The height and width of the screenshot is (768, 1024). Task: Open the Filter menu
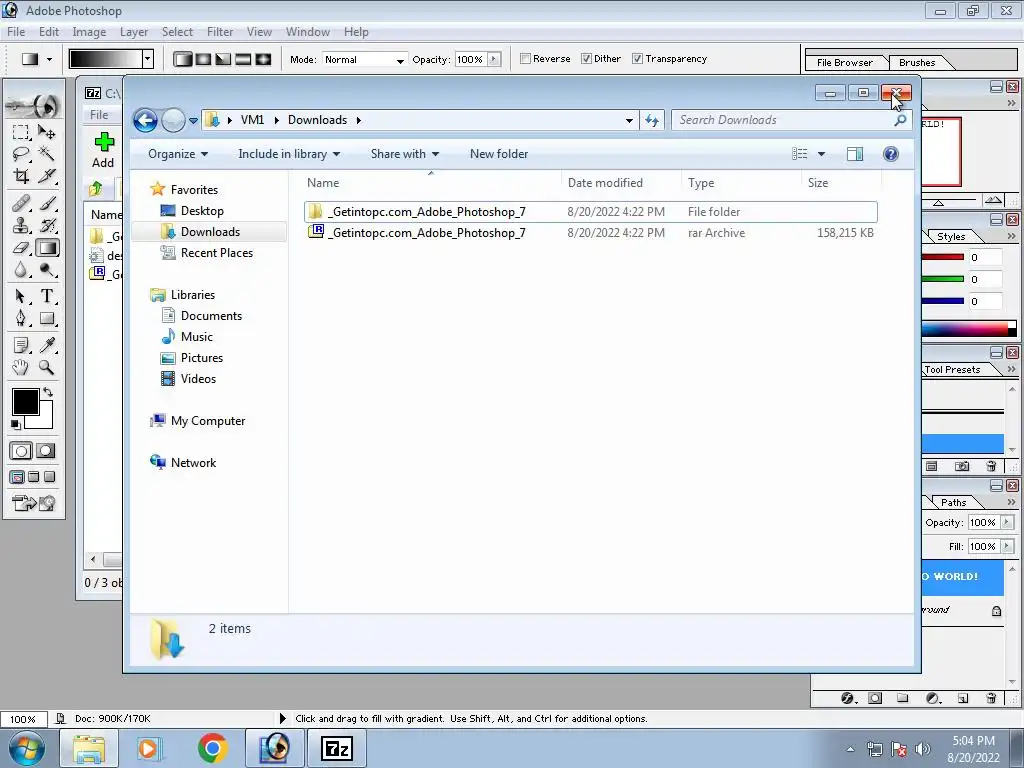[x=219, y=32]
